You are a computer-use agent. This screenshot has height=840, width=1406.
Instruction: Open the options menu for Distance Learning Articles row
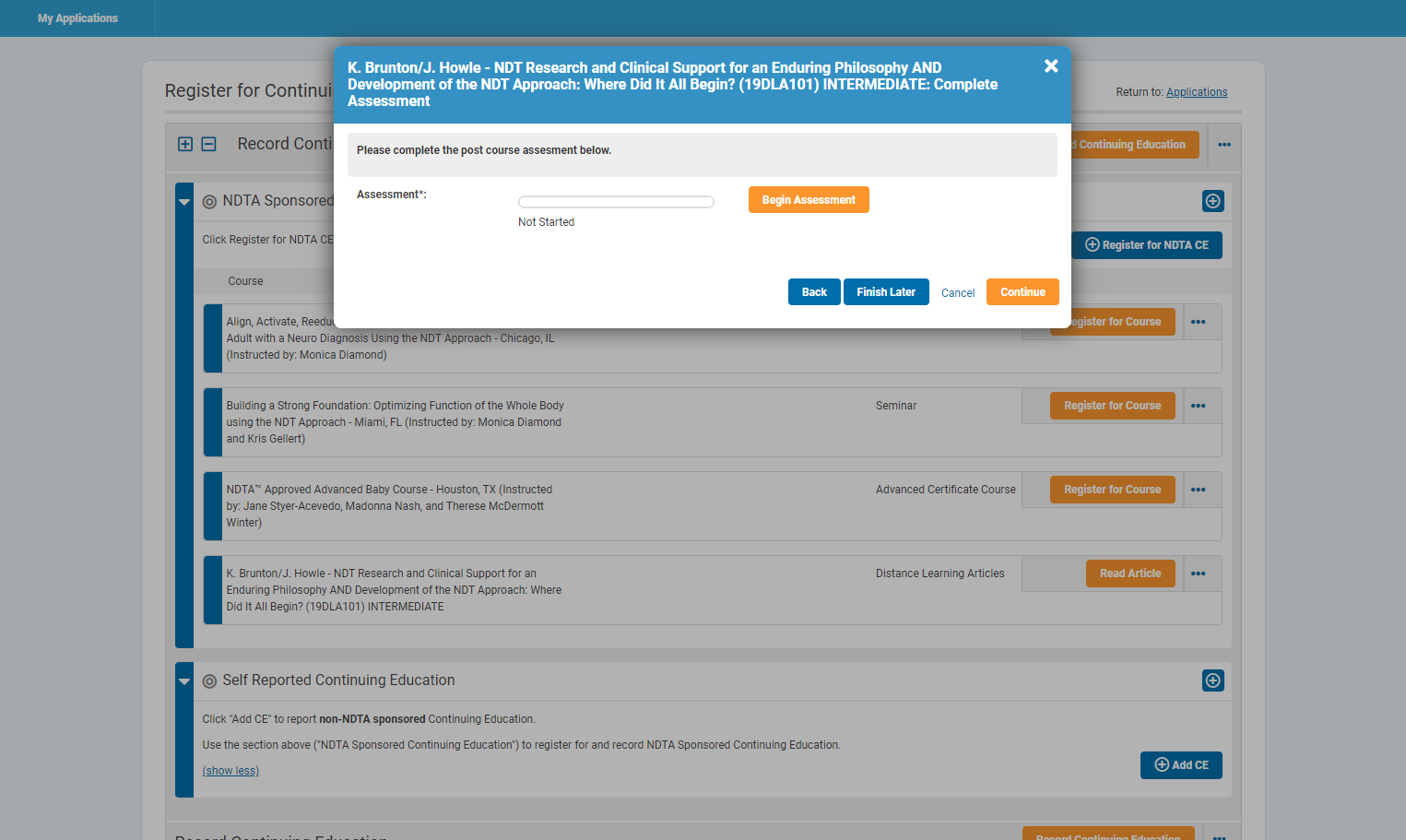1199,574
